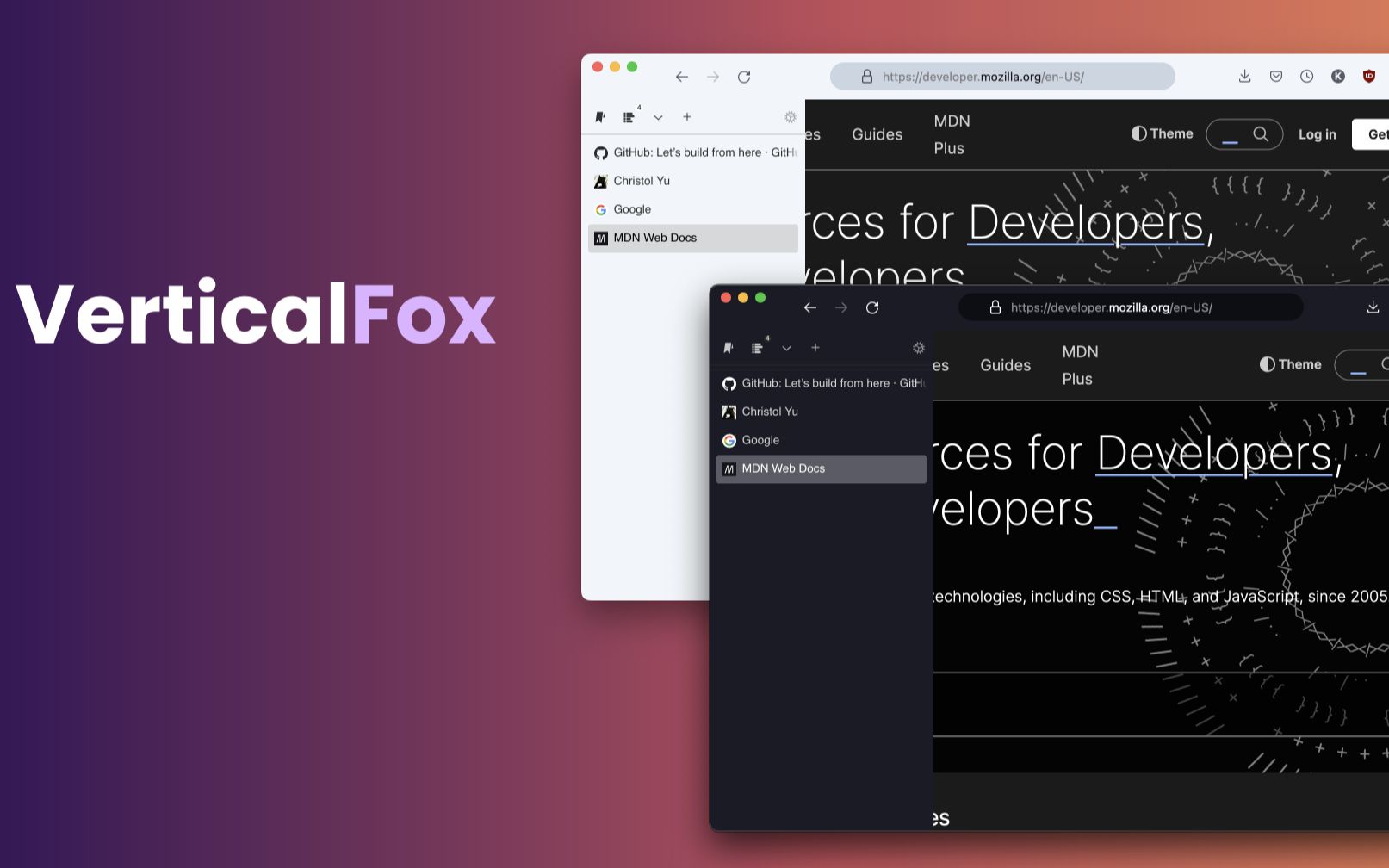Image resolution: width=1389 pixels, height=868 pixels.
Task: Add new tab with plus in the dark sidebar
Action: point(815,347)
